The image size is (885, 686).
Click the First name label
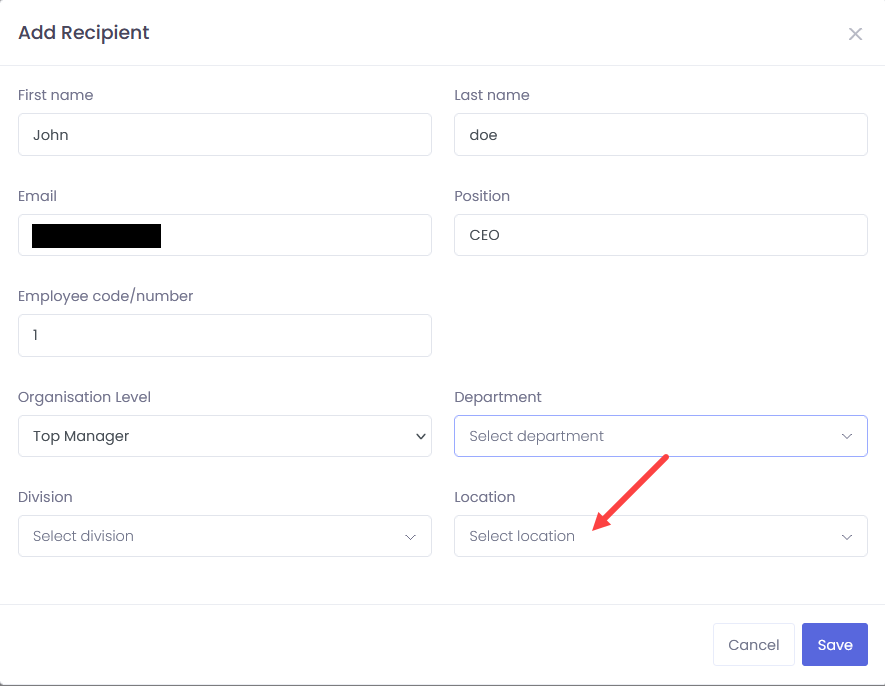[x=55, y=95]
